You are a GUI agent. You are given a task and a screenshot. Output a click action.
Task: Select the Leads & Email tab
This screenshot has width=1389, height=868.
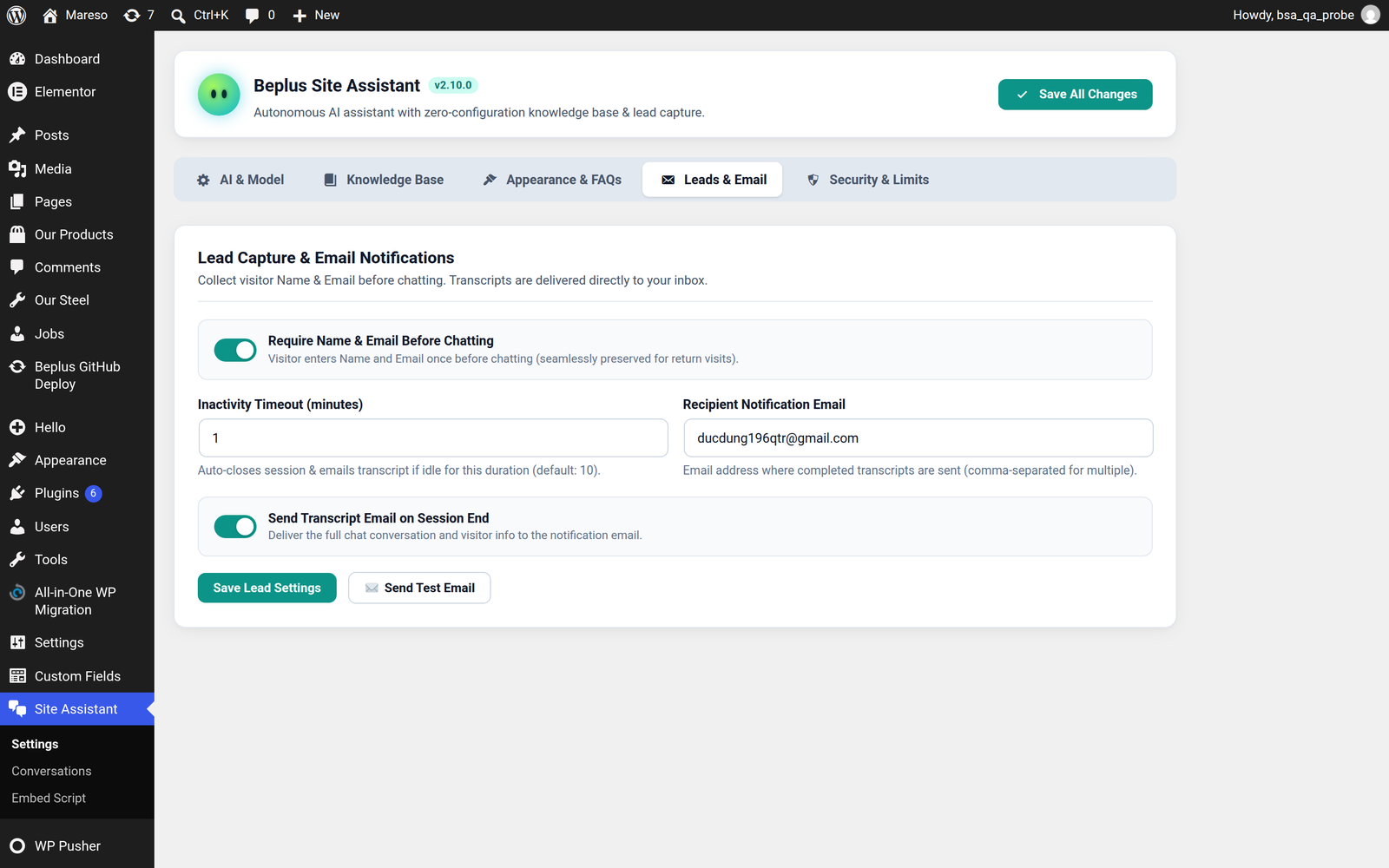tap(713, 180)
